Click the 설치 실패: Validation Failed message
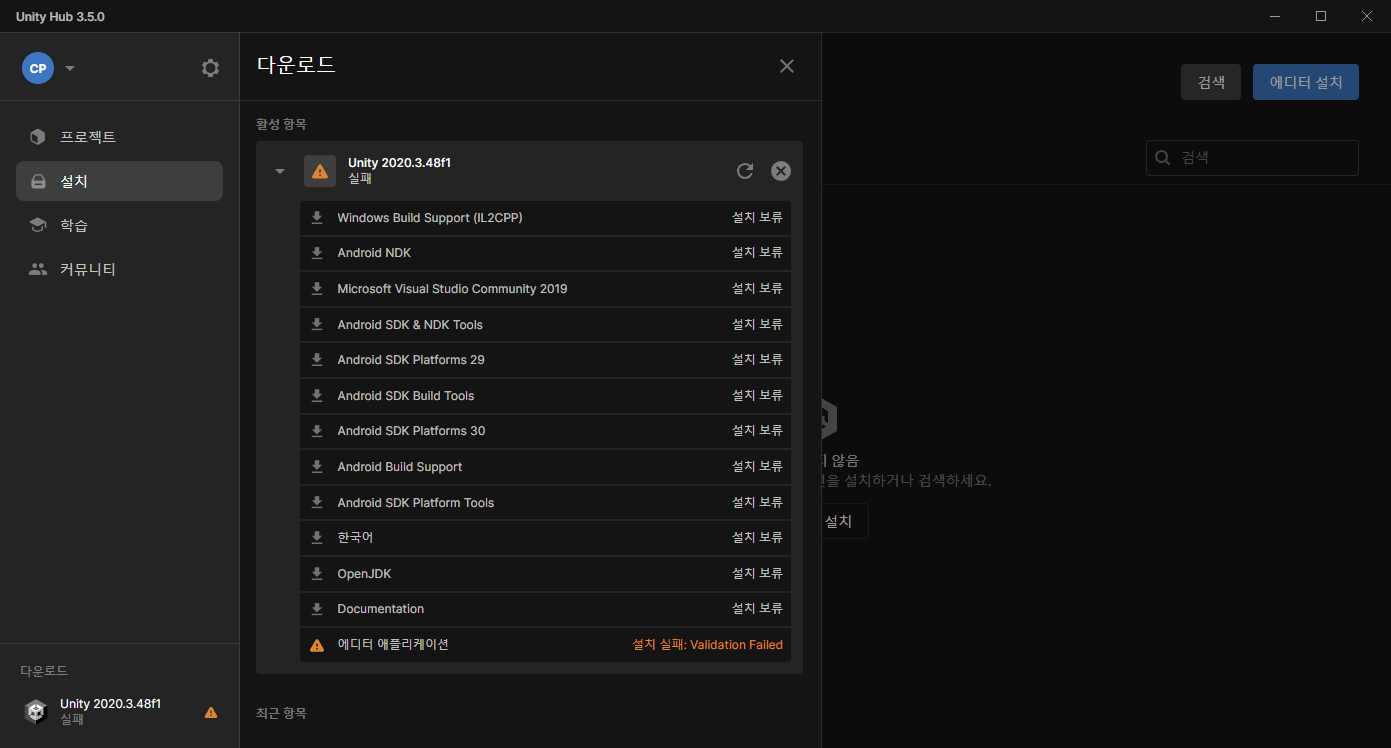 click(708, 645)
